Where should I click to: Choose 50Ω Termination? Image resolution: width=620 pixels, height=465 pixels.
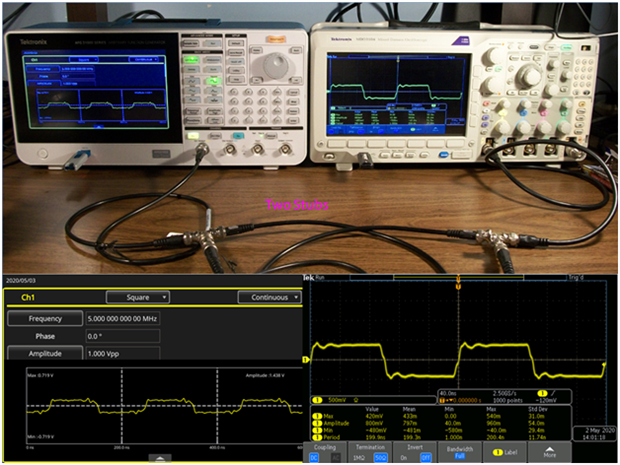click(380, 457)
